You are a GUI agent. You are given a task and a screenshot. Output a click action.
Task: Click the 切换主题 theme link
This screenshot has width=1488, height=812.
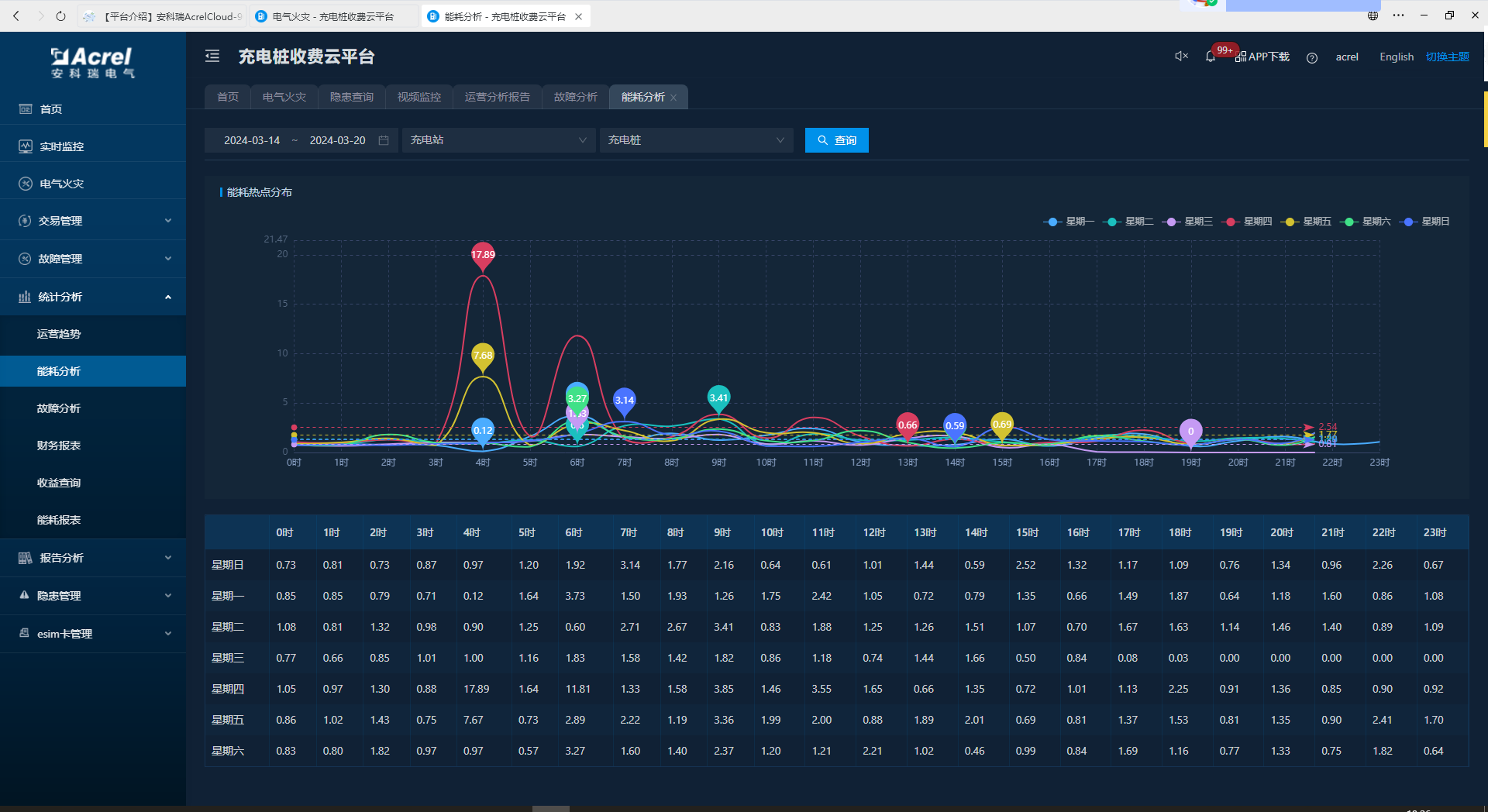point(1447,57)
